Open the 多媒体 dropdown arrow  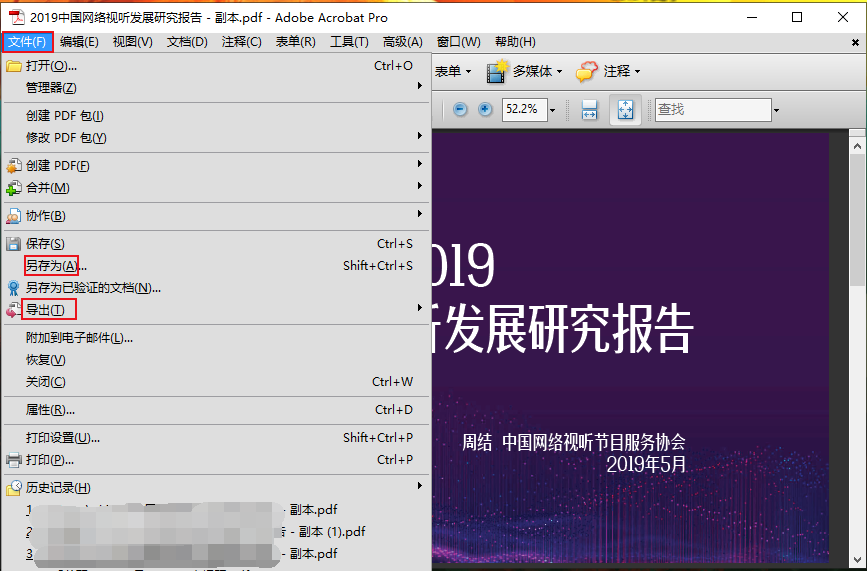[x=560, y=71]
